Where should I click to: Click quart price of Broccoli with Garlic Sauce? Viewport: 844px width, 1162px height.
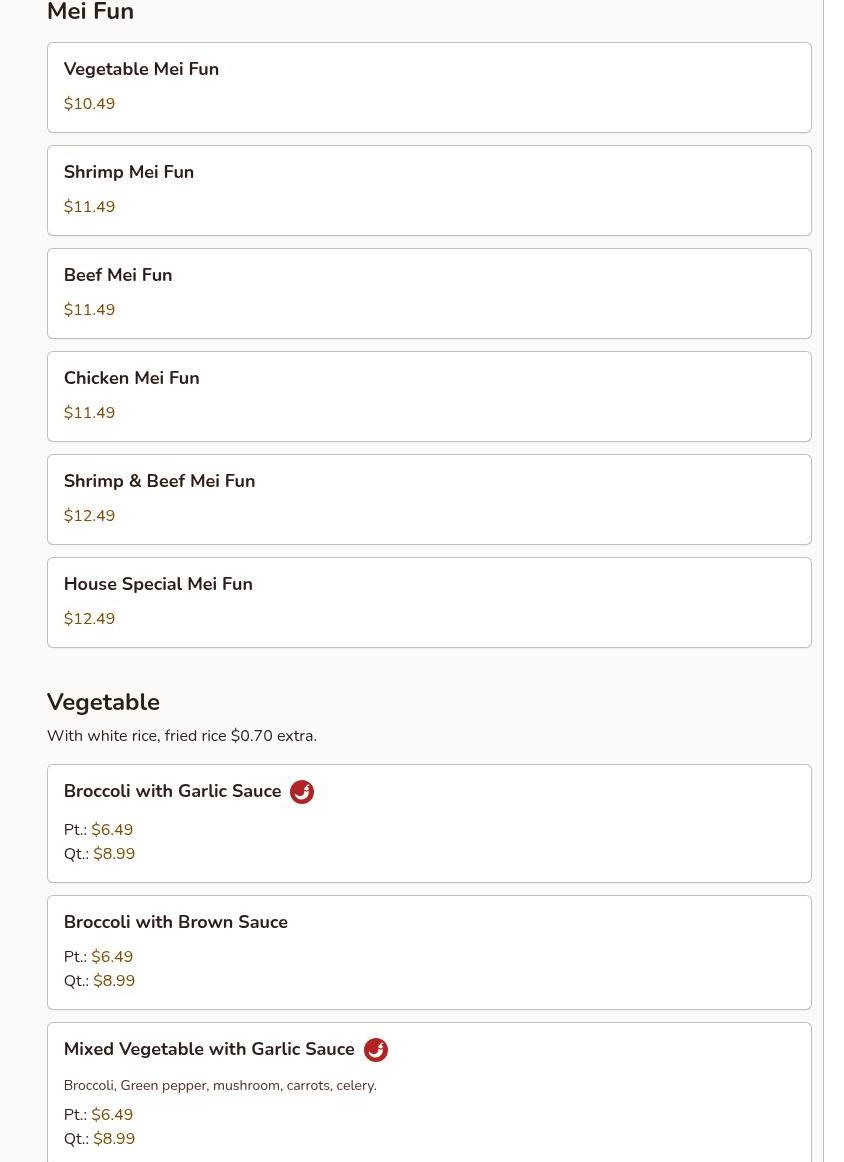114,854
